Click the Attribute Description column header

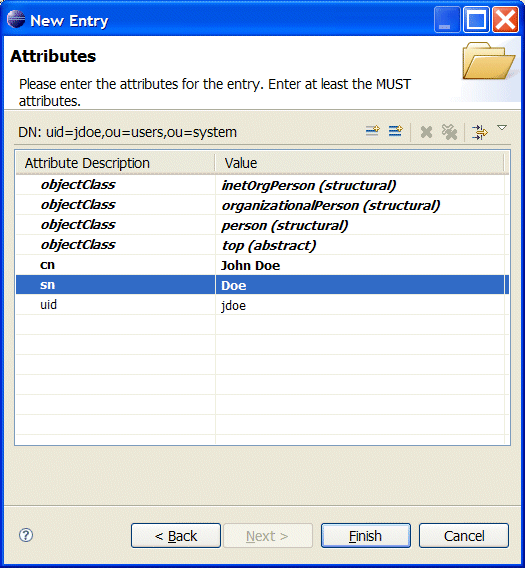tap(115, 163)
